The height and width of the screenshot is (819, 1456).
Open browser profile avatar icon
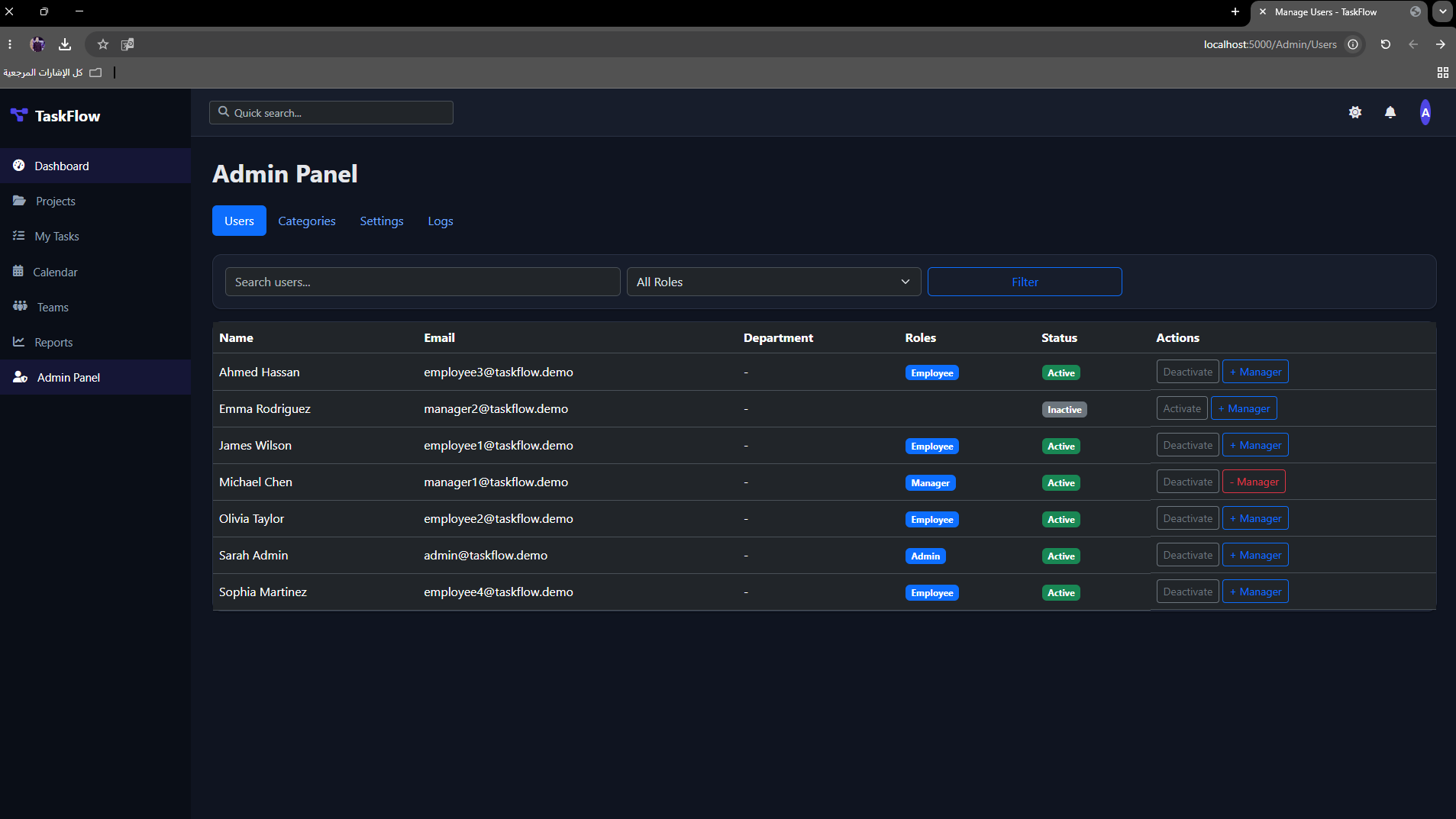(x=37, y=44)
